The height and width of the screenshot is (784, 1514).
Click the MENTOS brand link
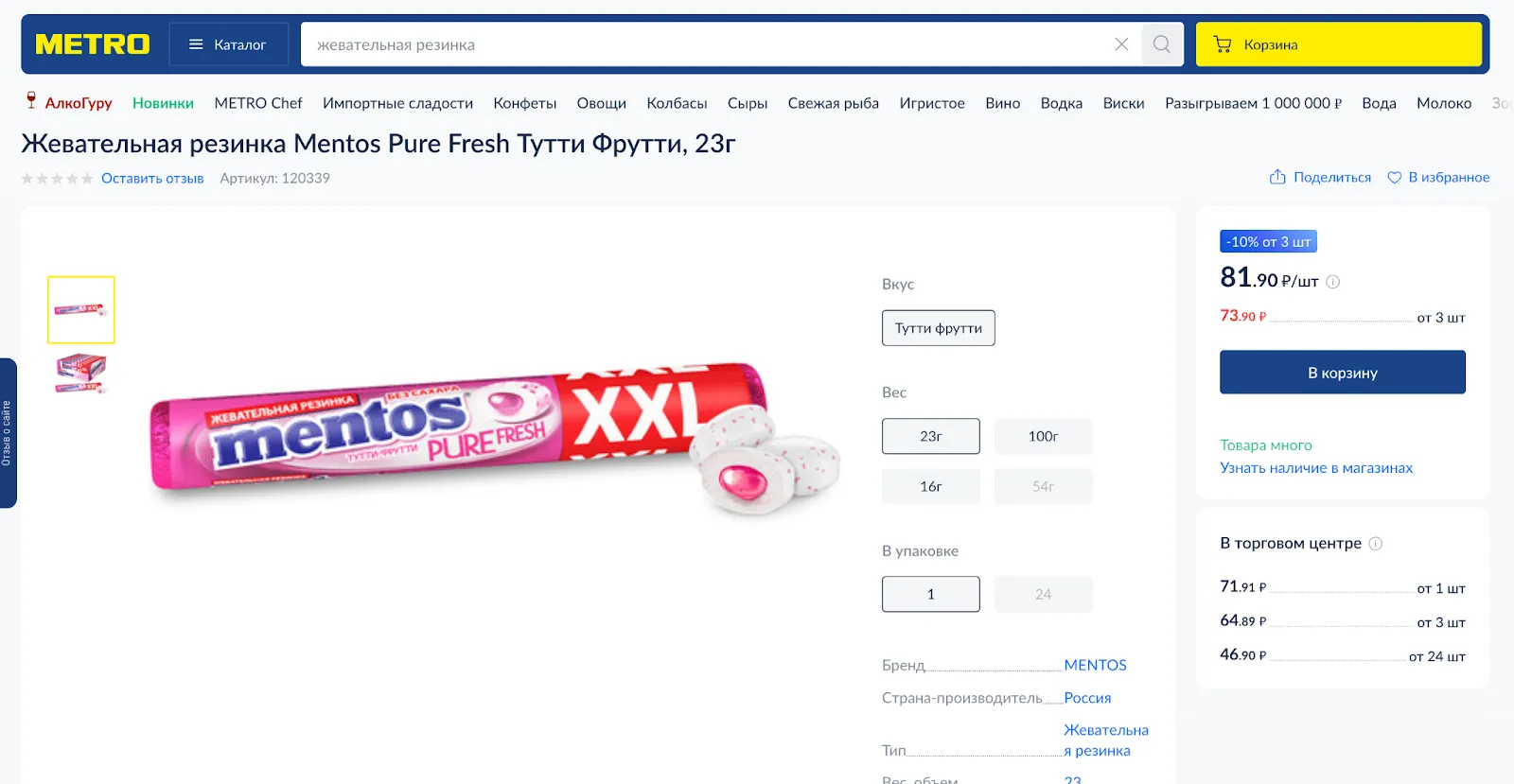[1095, 665]
